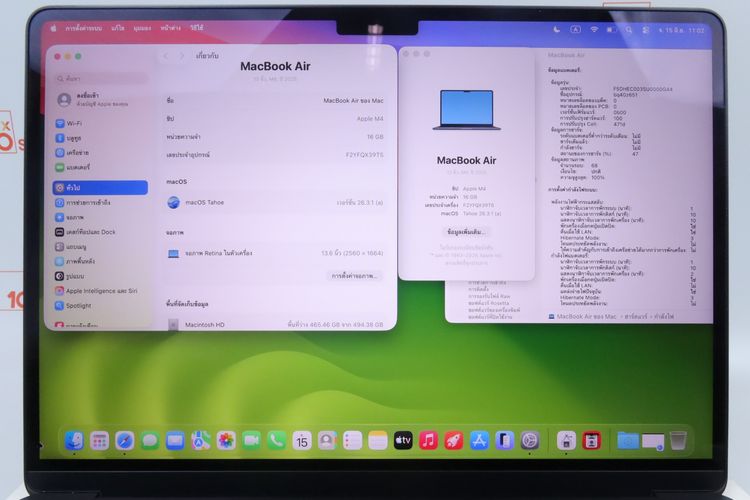
Task: Open the Help menu in menu bar
Action: (x=197, y=28)
